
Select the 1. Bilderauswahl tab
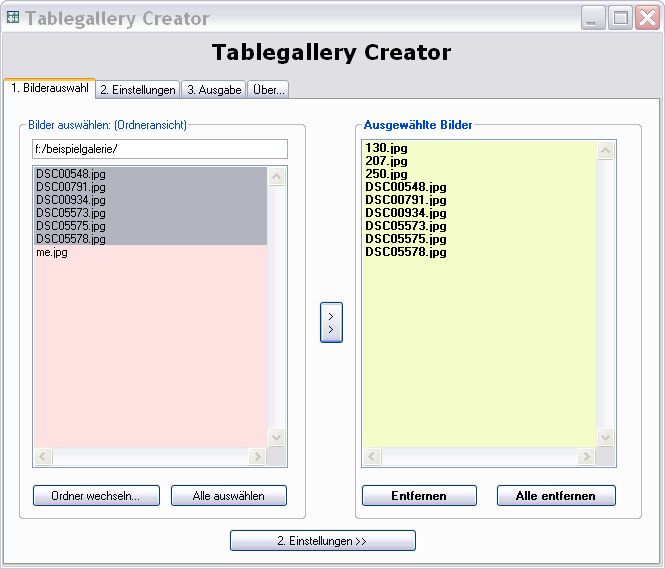tap(50, 89)
